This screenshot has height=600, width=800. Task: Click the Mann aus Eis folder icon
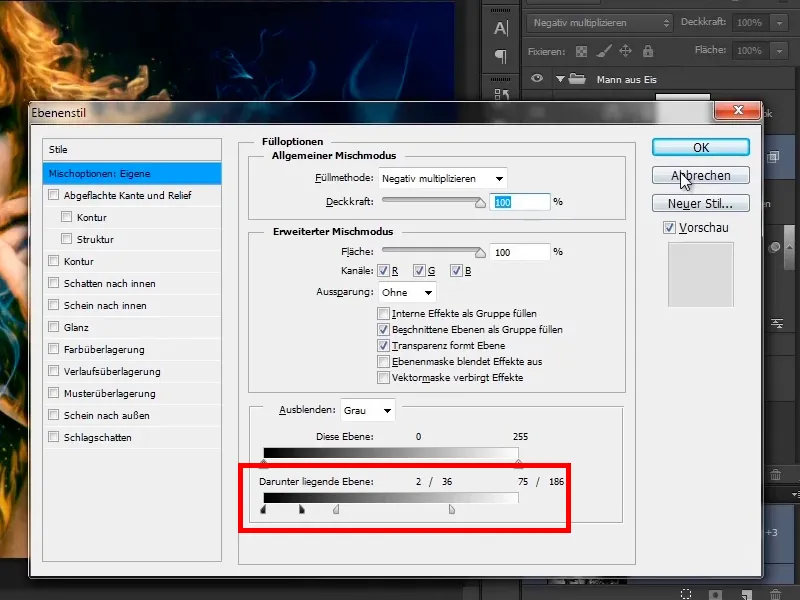[x=577, y=79]
